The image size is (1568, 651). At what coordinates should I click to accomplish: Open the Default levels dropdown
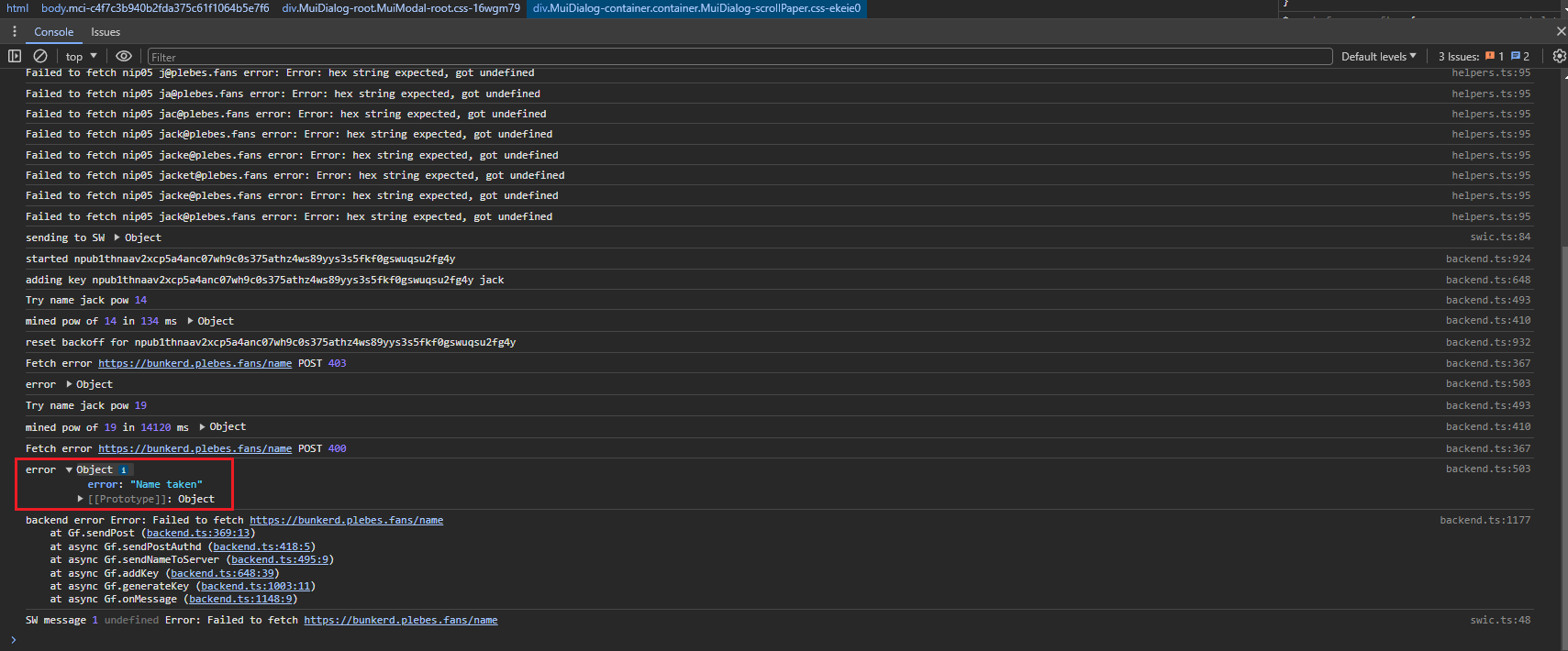(1378, 56)
